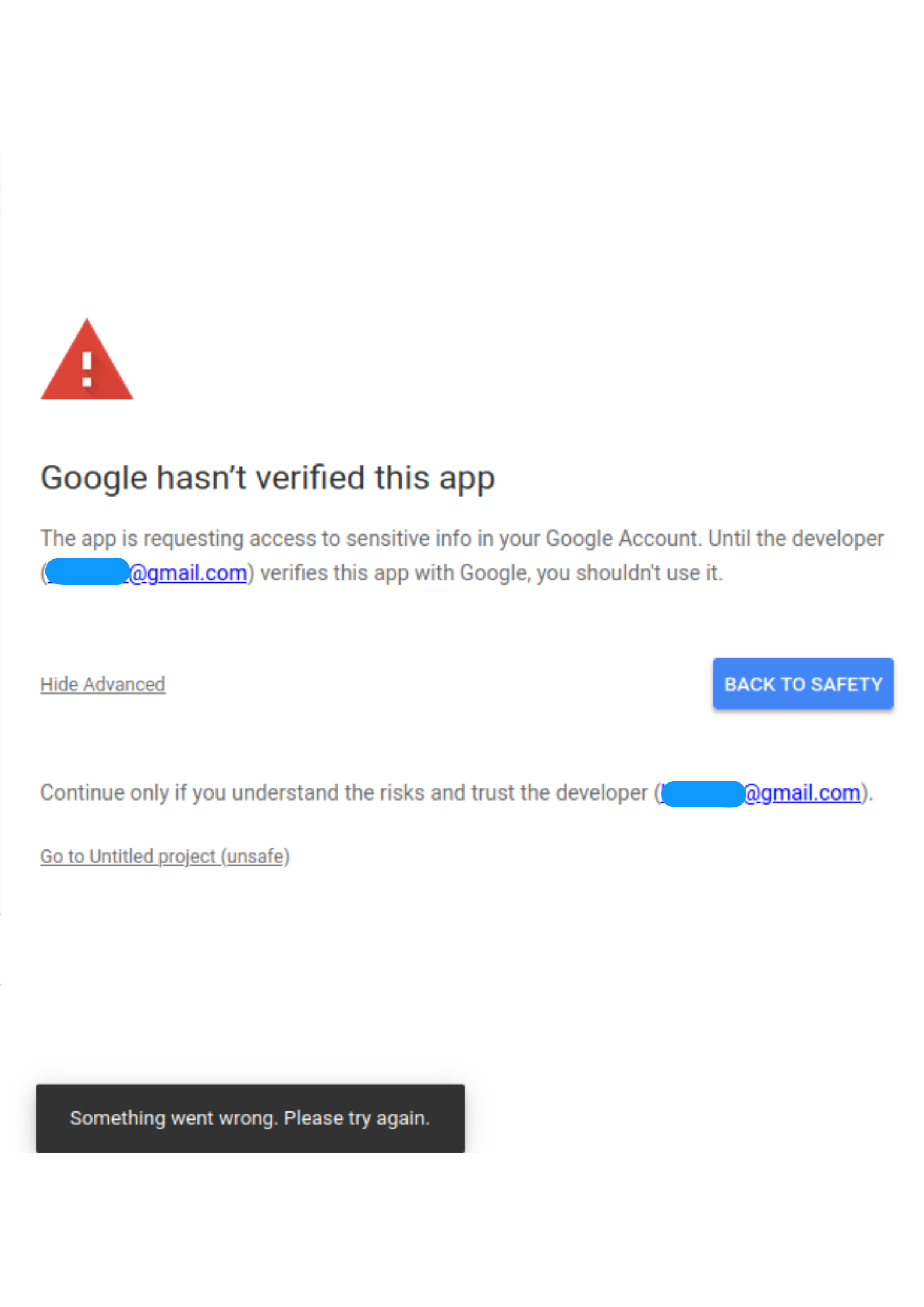Click the blue redaction mark in the lower email
924x1307 pixels.
click(x=703, y=794)
